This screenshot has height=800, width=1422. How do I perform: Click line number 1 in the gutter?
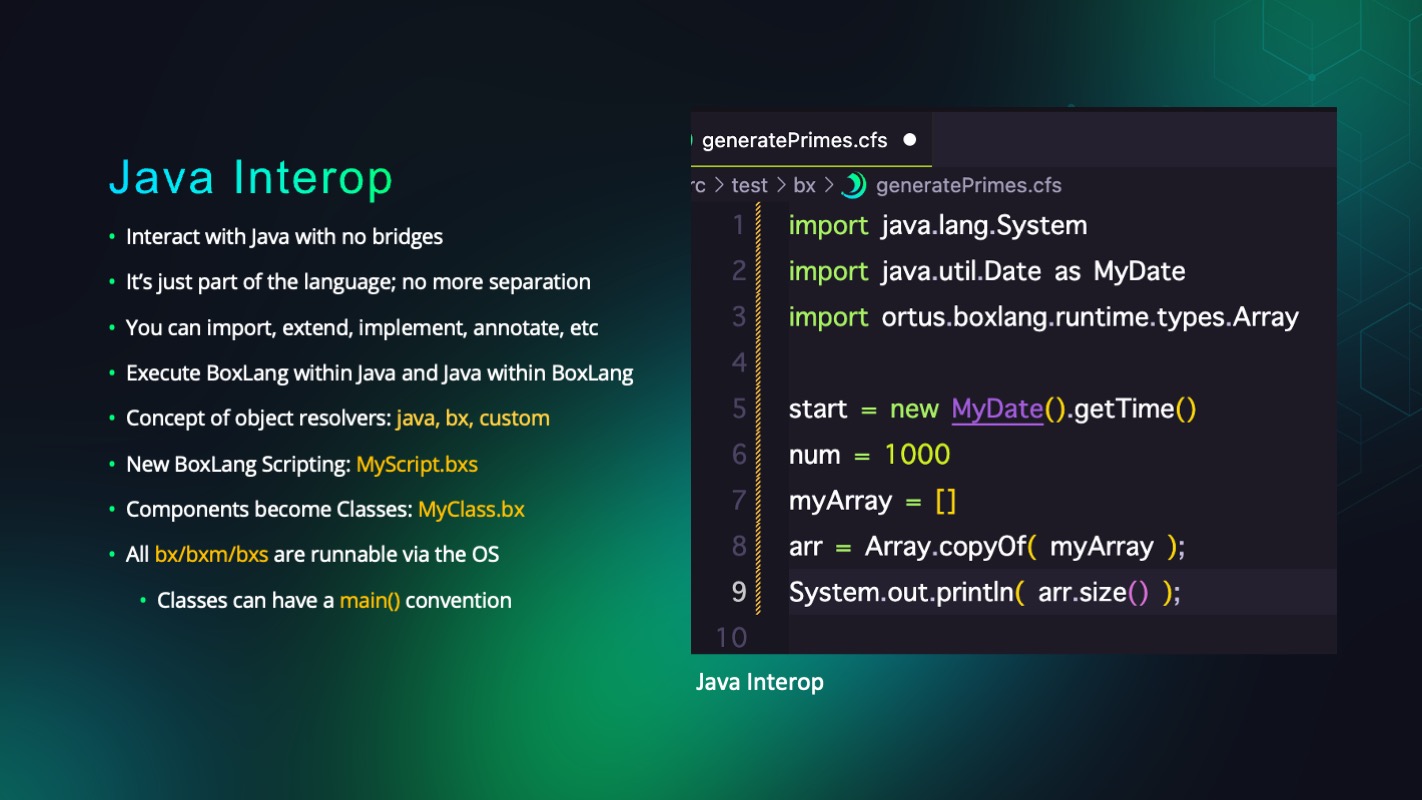click(739, 225)
